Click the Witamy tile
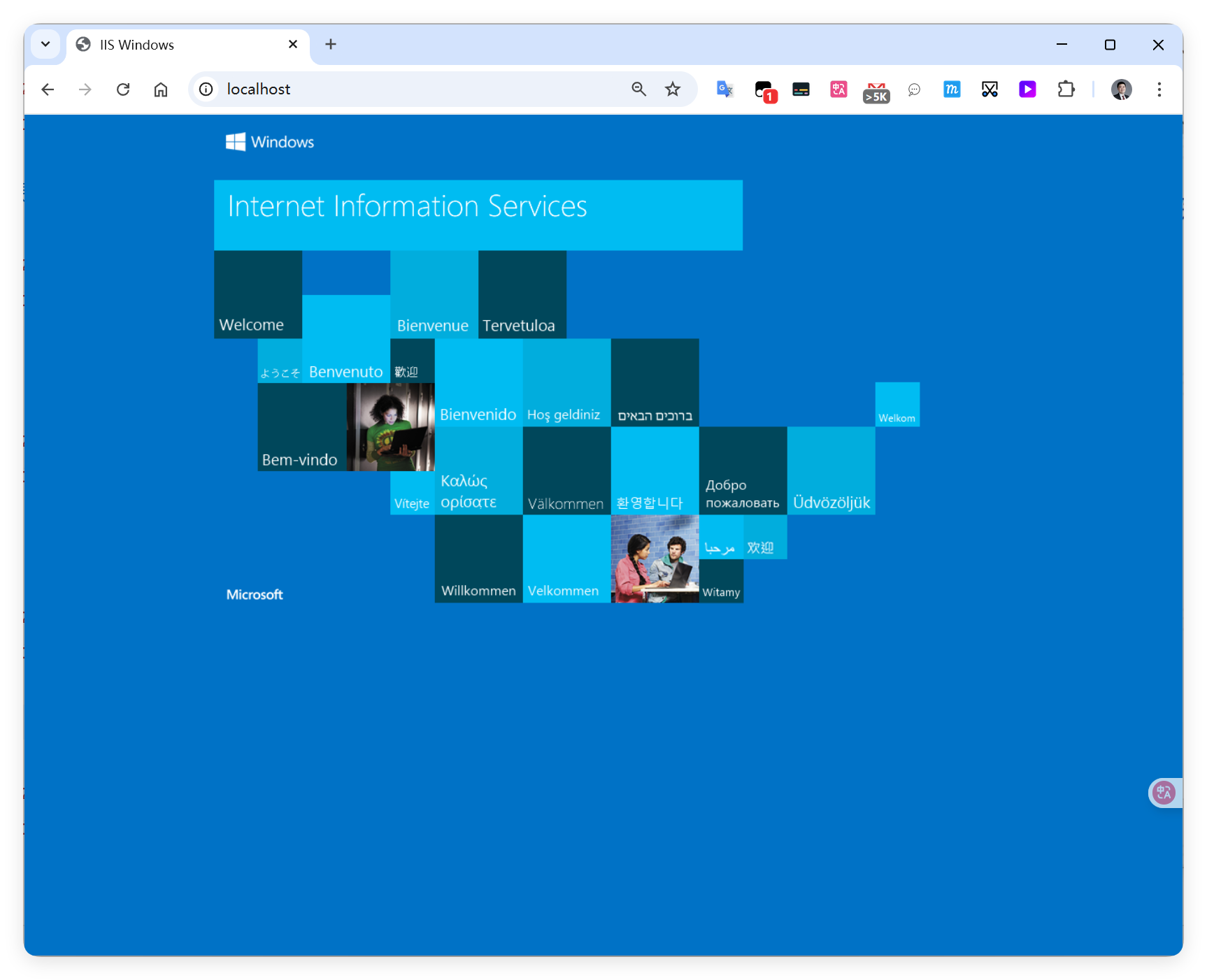Image resolution: width=1207 pixels, height=980 pixels. pos(721,581)
